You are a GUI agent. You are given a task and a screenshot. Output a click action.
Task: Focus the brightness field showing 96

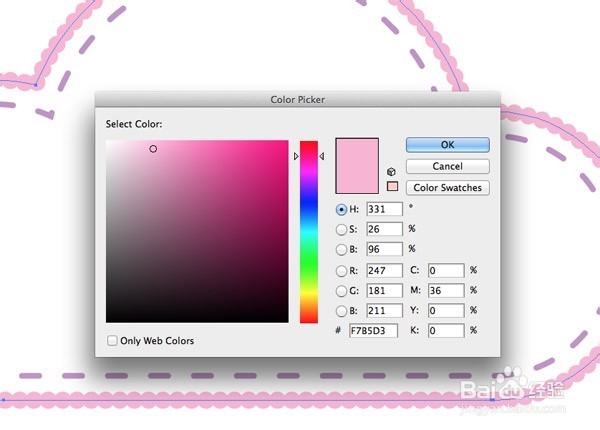[385, 249]
